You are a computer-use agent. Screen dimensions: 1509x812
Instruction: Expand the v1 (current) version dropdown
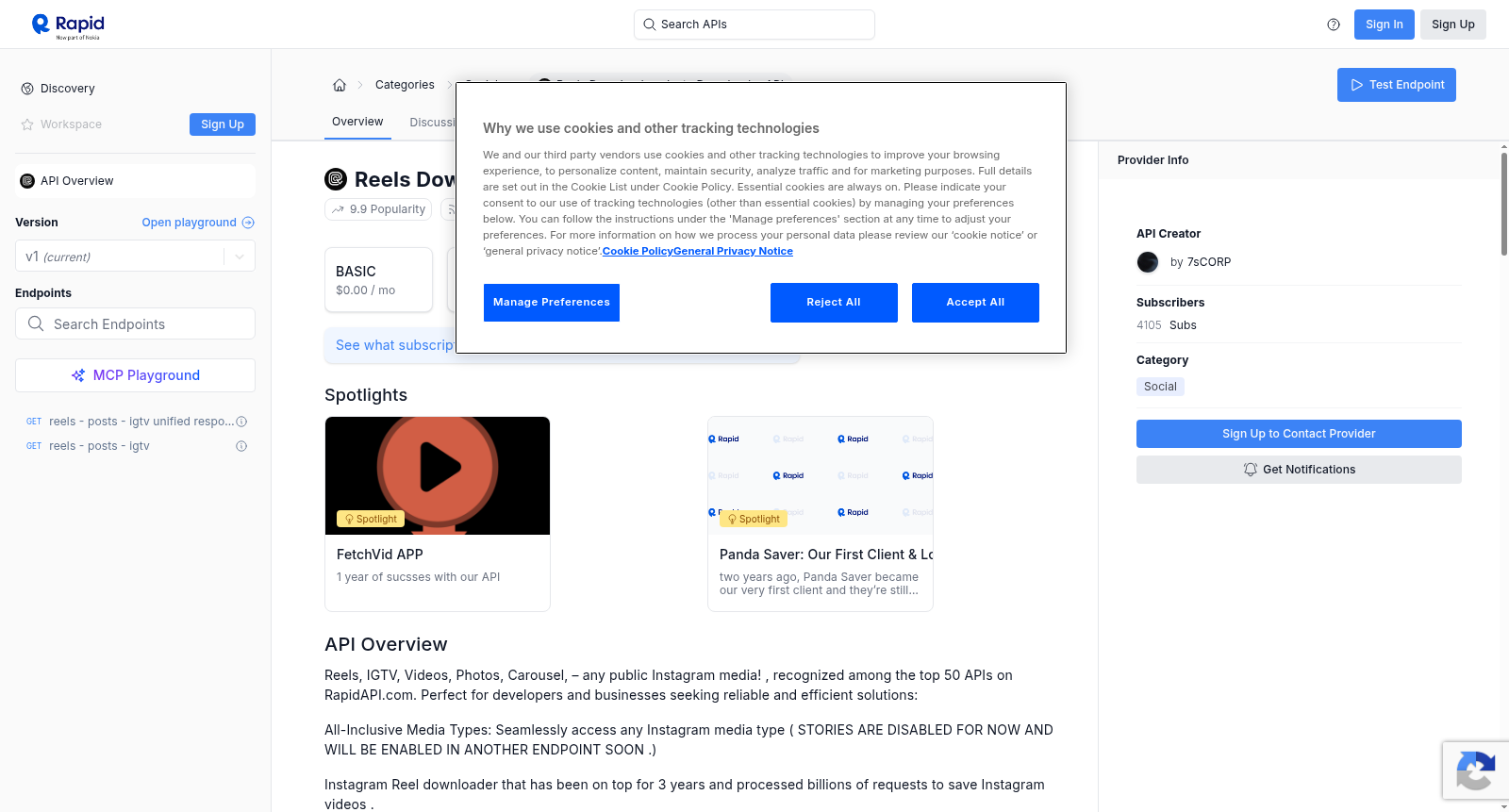pos(135,257)
